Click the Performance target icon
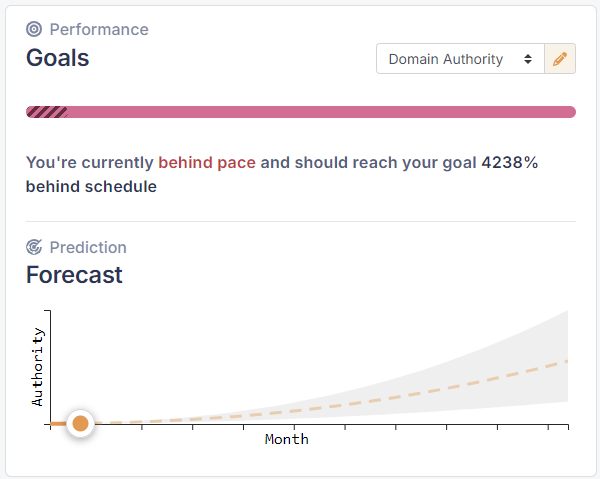600x479 pixels. 35,29
